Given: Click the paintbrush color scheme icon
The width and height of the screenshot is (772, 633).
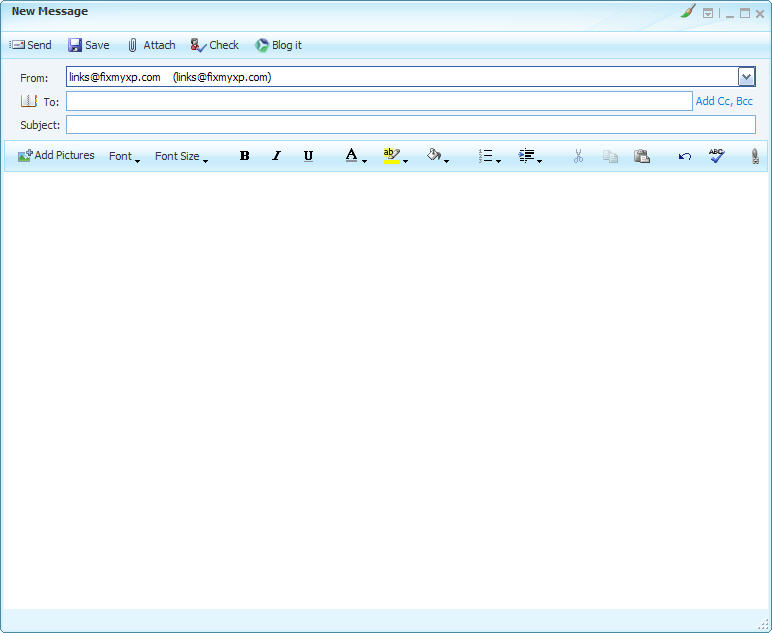Looking at the screenshot, I should point(688,11).
